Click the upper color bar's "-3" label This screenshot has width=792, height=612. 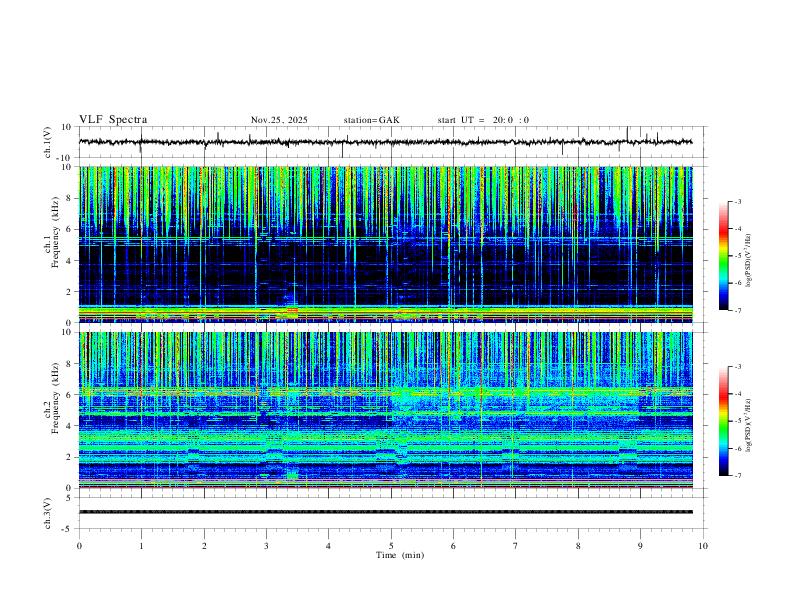click(737, 201)
